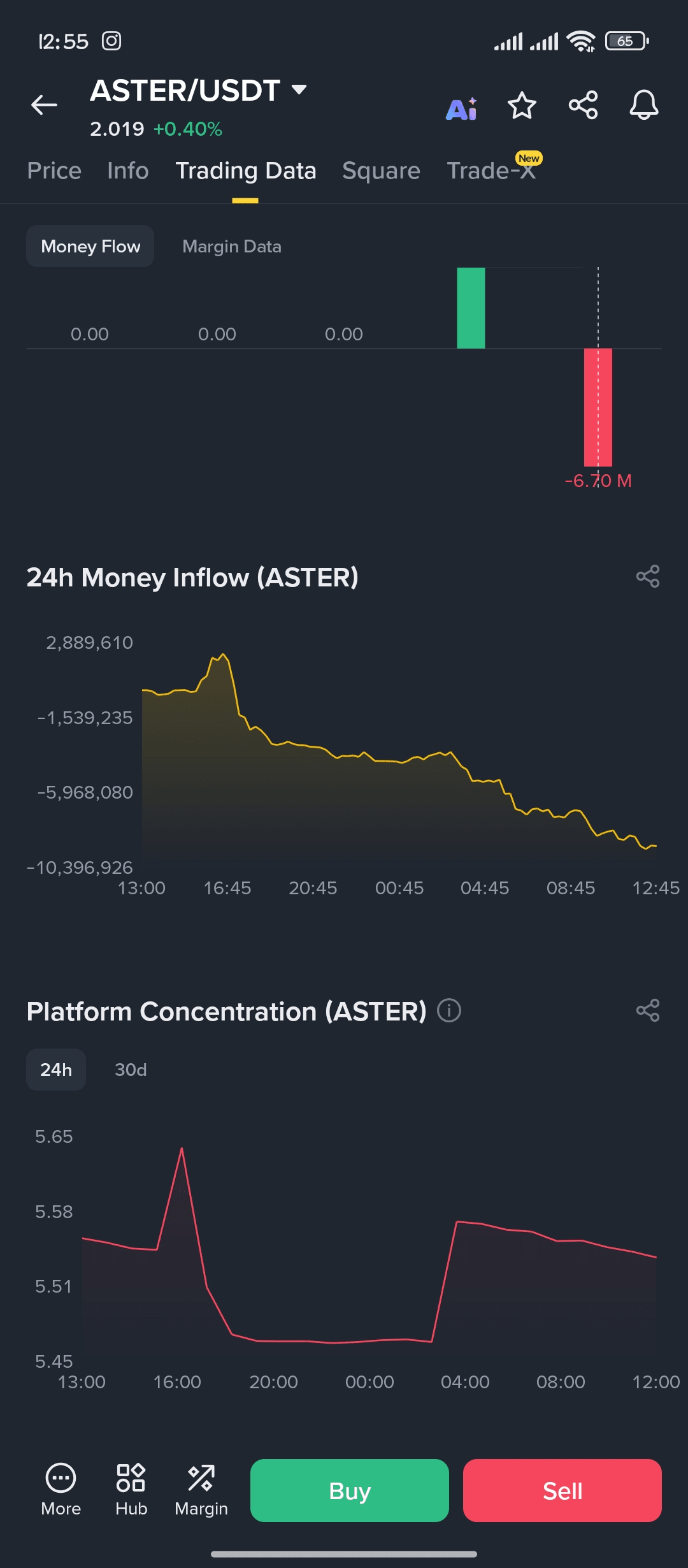Share the Platform Concentration chart
The width and height of the screenshot is (688, 1568).
click(648, 1011)
